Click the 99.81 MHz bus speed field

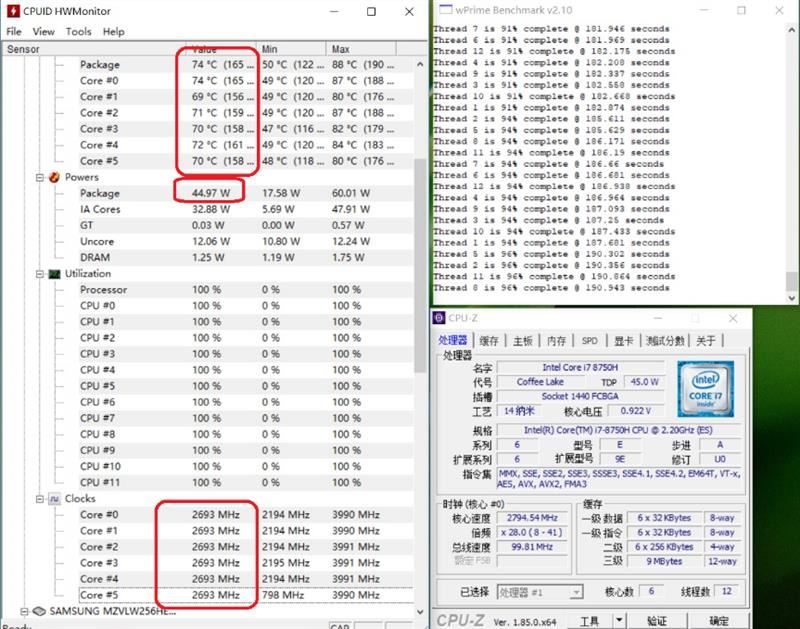tap(532, 547)
